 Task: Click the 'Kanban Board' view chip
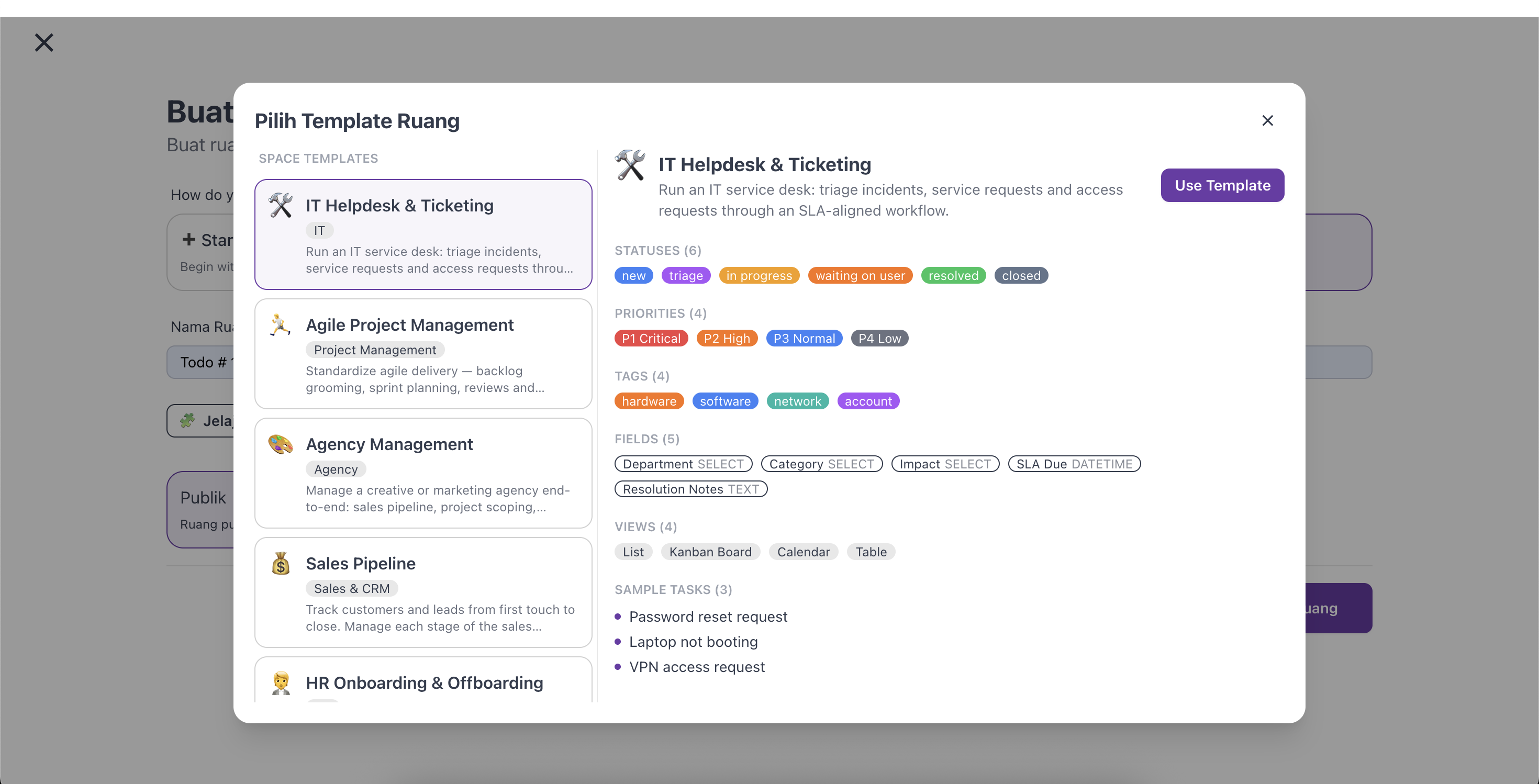coord(710,552)
